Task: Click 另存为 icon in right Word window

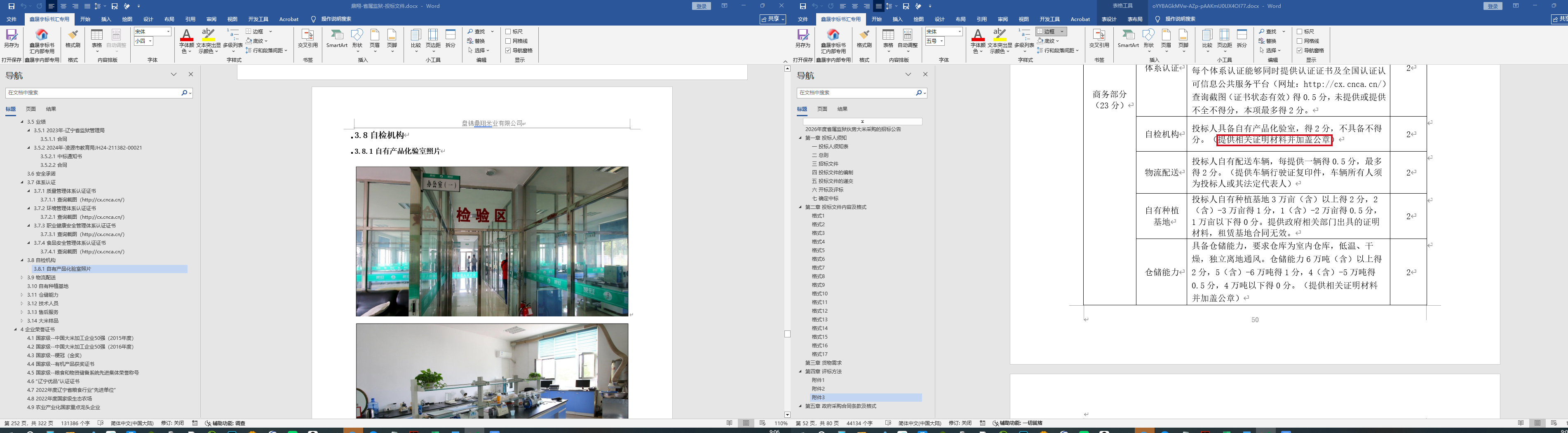Action: 803,38
